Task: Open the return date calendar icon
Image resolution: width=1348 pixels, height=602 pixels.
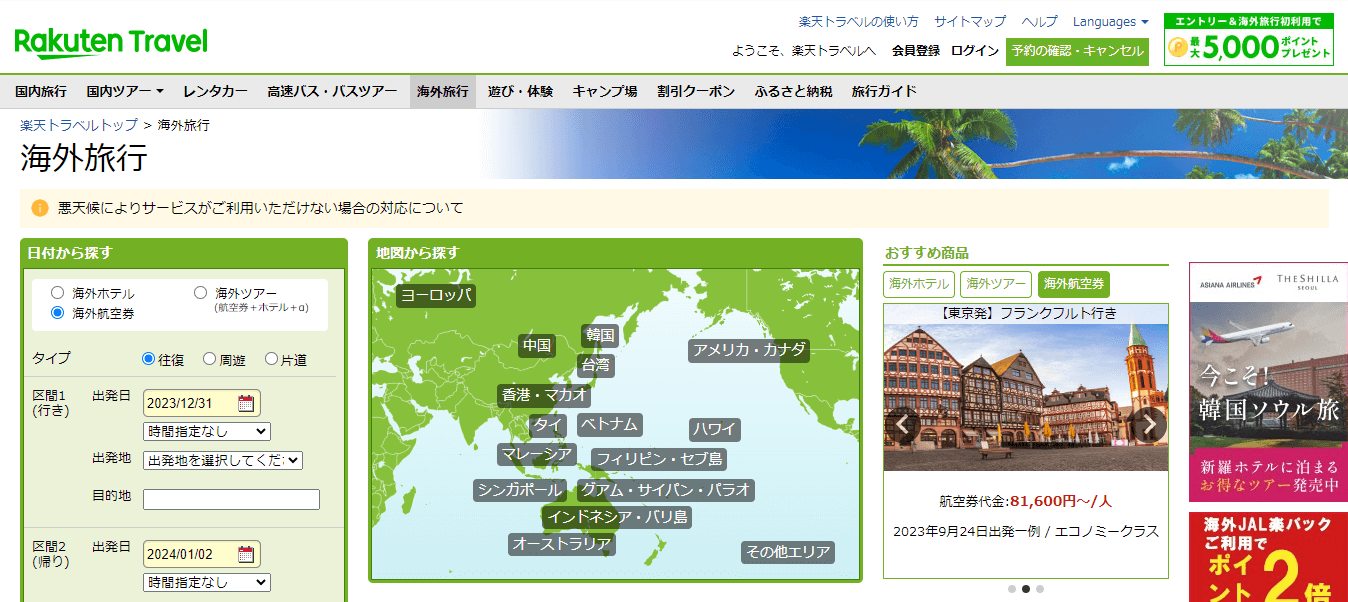Action: [x=246, y=555]
